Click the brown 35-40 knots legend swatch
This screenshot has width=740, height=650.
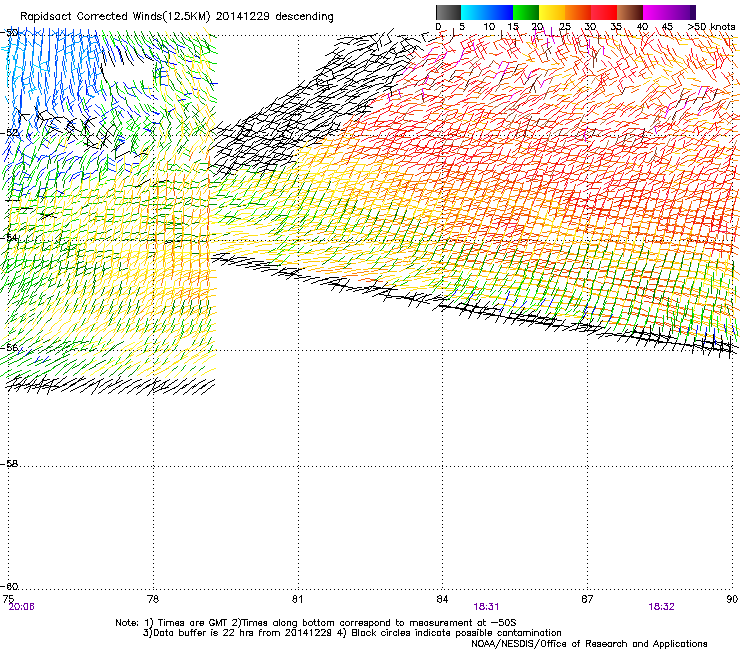[x=630, y=12]
